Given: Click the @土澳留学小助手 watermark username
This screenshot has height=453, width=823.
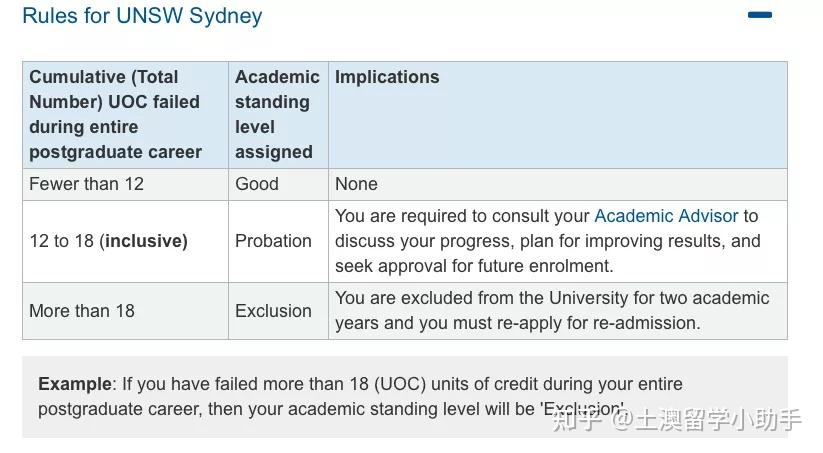Looking at the screenshot, I should pyautogui.click(x=707, y=420).
